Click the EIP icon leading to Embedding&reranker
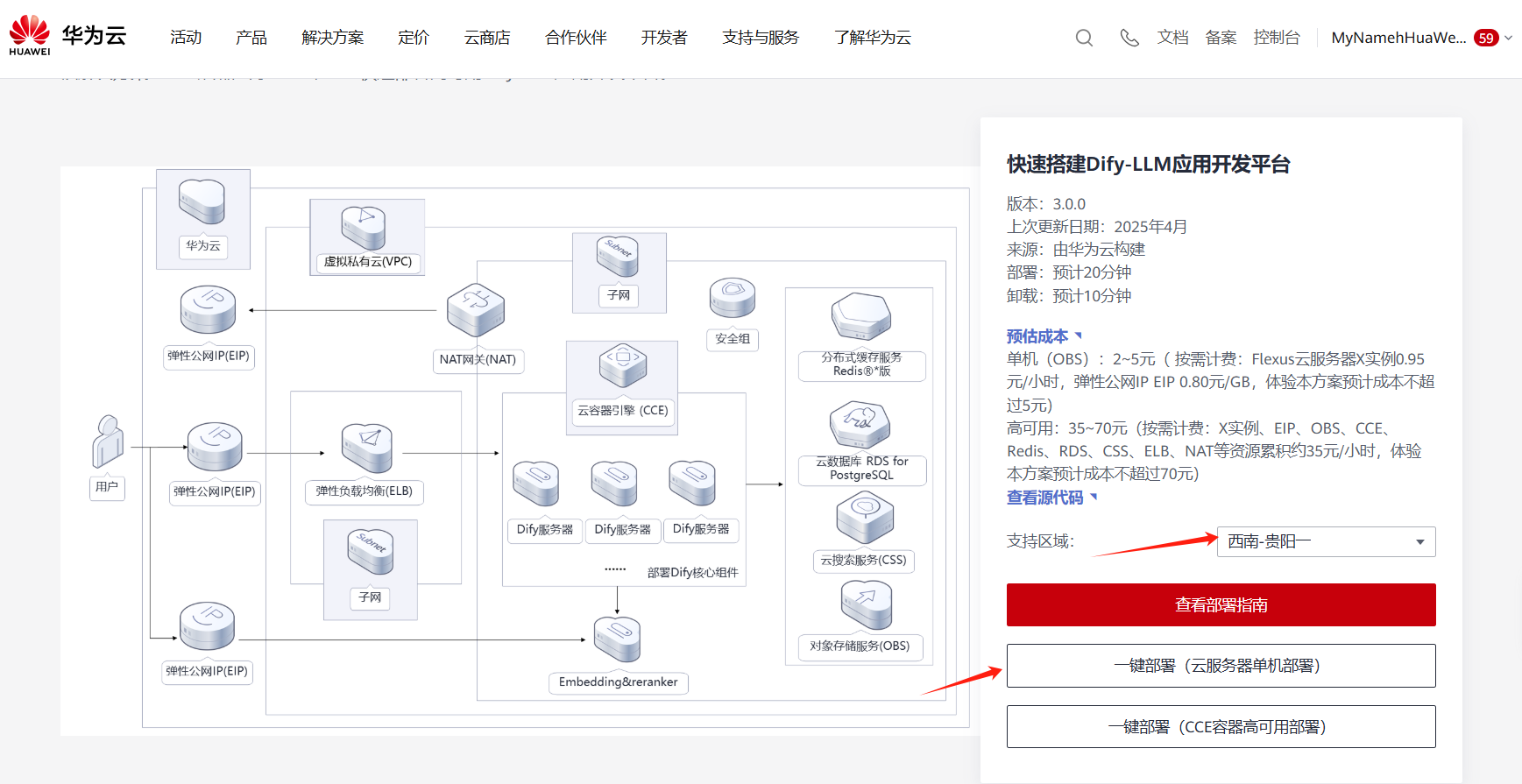The height and width of the screenshot is (784, 1522). (x=208, y=626)
